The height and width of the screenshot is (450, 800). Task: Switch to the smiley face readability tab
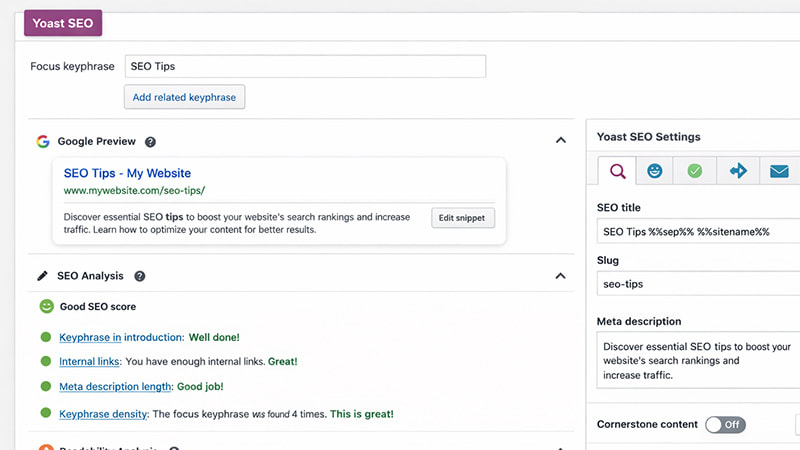coord(655,171)
